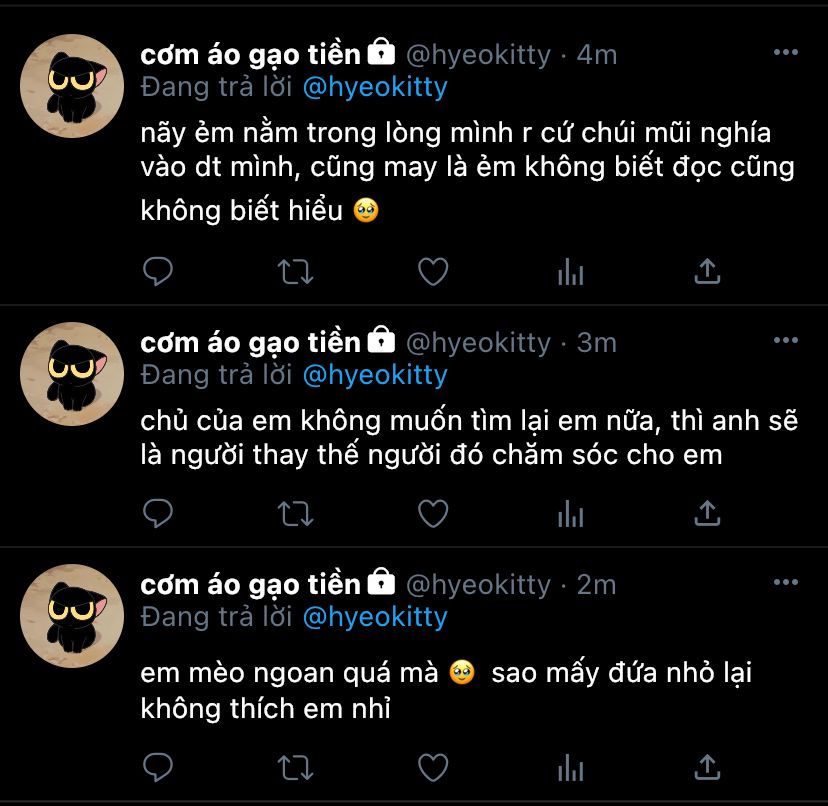Open more options on the 3m tweet
Image resolution: width=828 pixels, height=806 pixels.
point(786,341)
